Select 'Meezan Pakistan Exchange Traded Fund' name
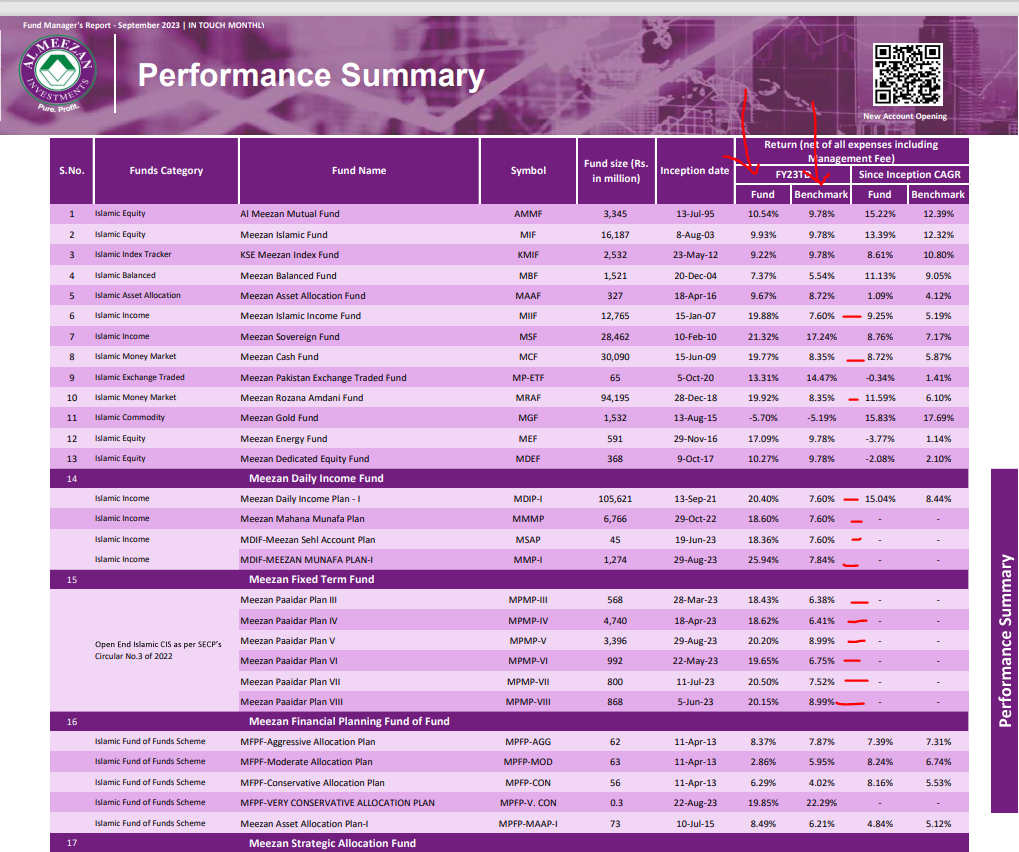Screen dimensions: 1019x852 tap(324, 378)
